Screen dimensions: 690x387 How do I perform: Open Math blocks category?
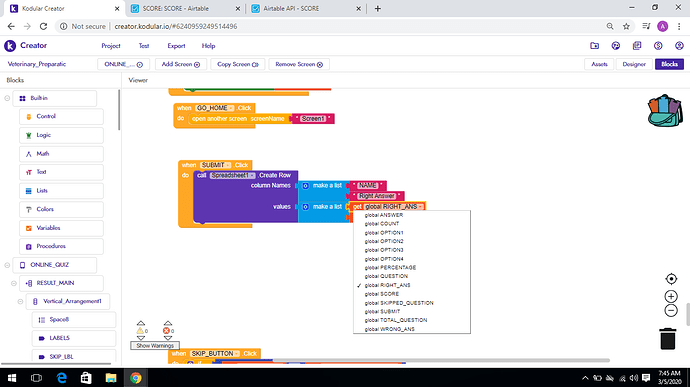click(x=61, y=154)
